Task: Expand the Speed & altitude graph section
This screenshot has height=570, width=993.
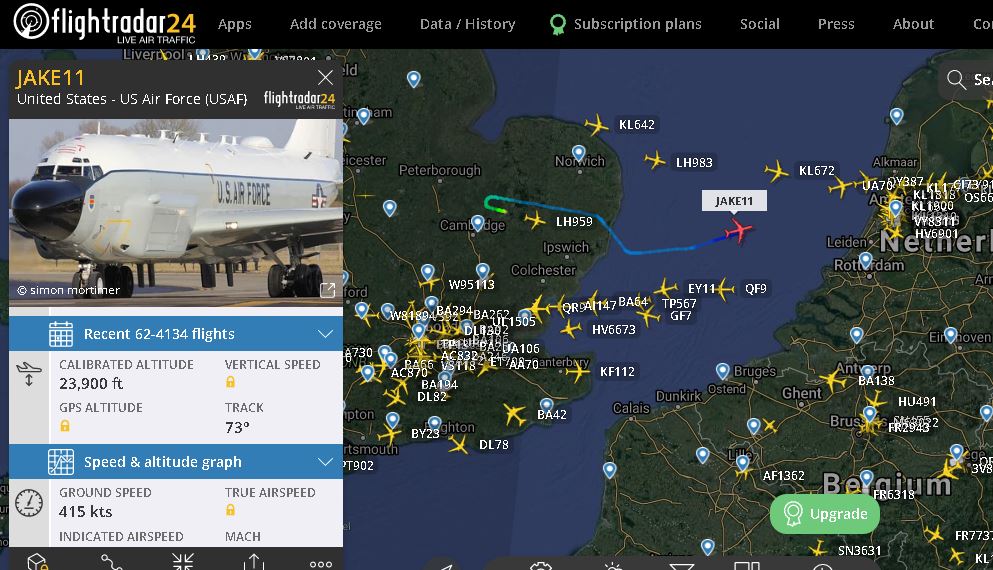Action: coord(176,462)
